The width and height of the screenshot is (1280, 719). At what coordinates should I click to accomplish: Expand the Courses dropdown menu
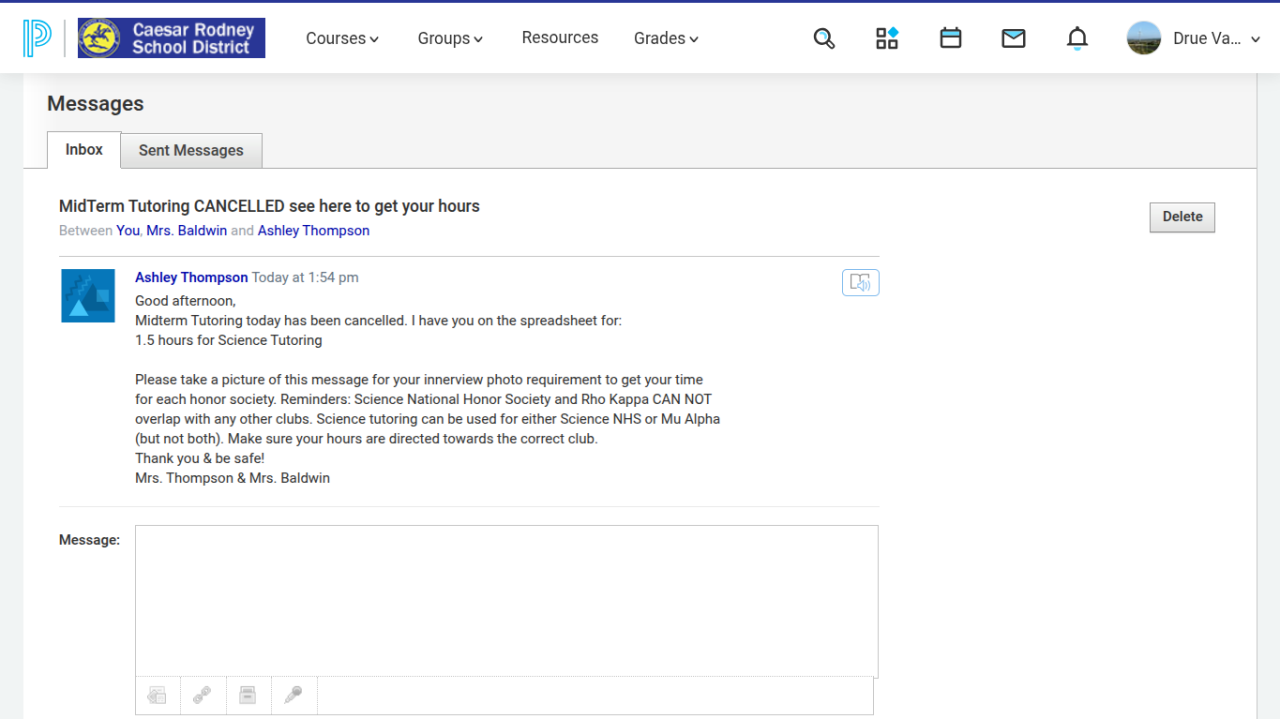(342, 39)
